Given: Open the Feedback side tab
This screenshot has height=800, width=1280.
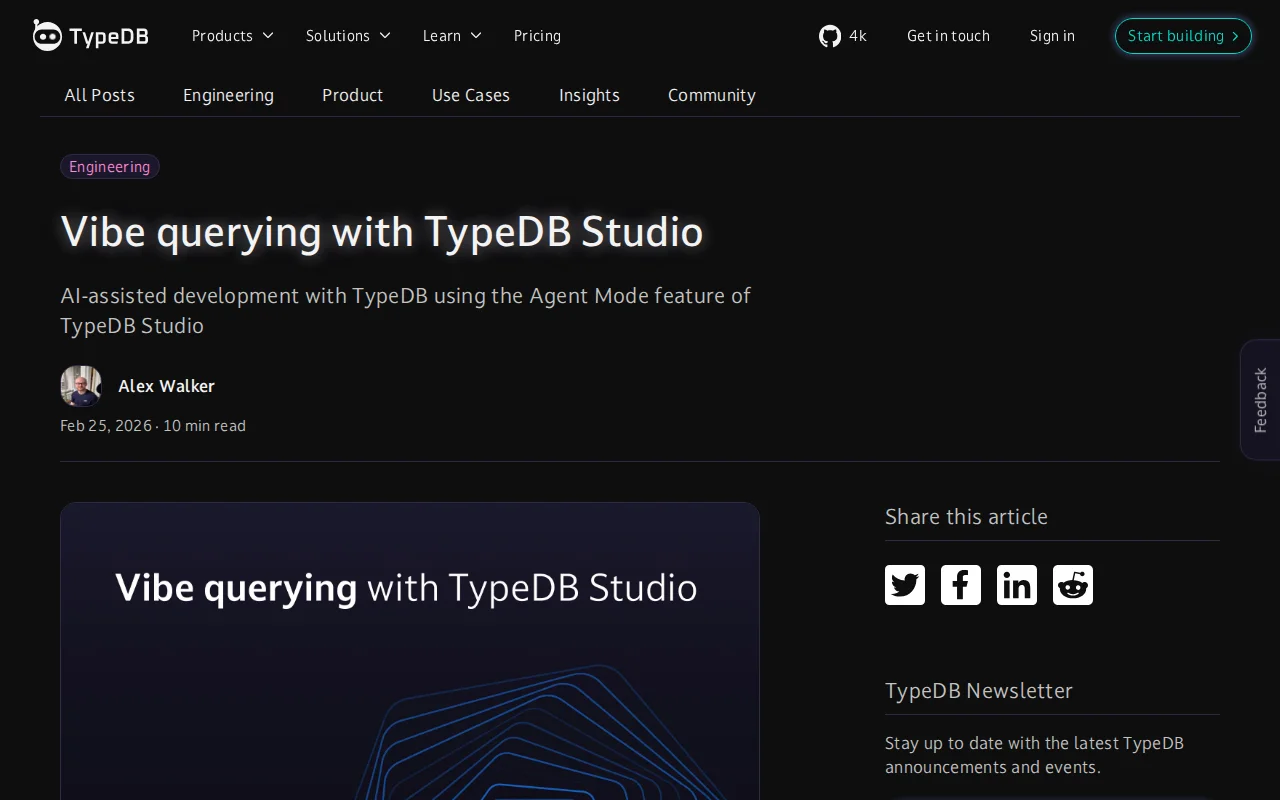Looking at the screenshot, I should click(1260, 400).
